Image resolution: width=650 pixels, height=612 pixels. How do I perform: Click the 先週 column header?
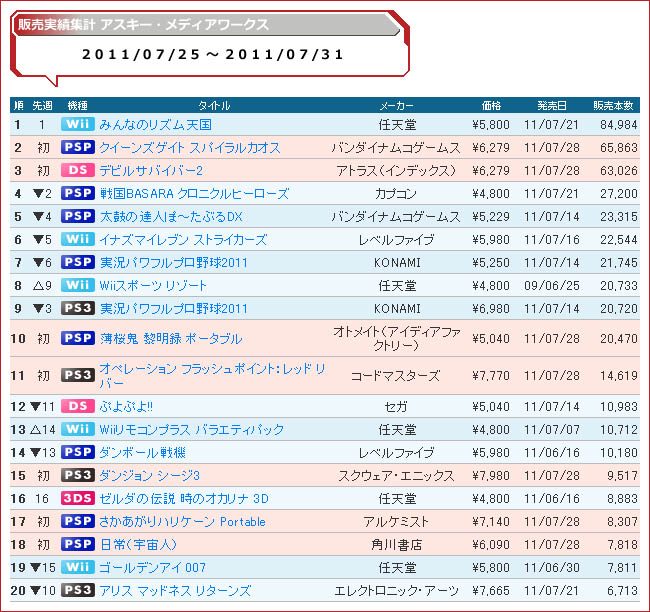[42, 105]
